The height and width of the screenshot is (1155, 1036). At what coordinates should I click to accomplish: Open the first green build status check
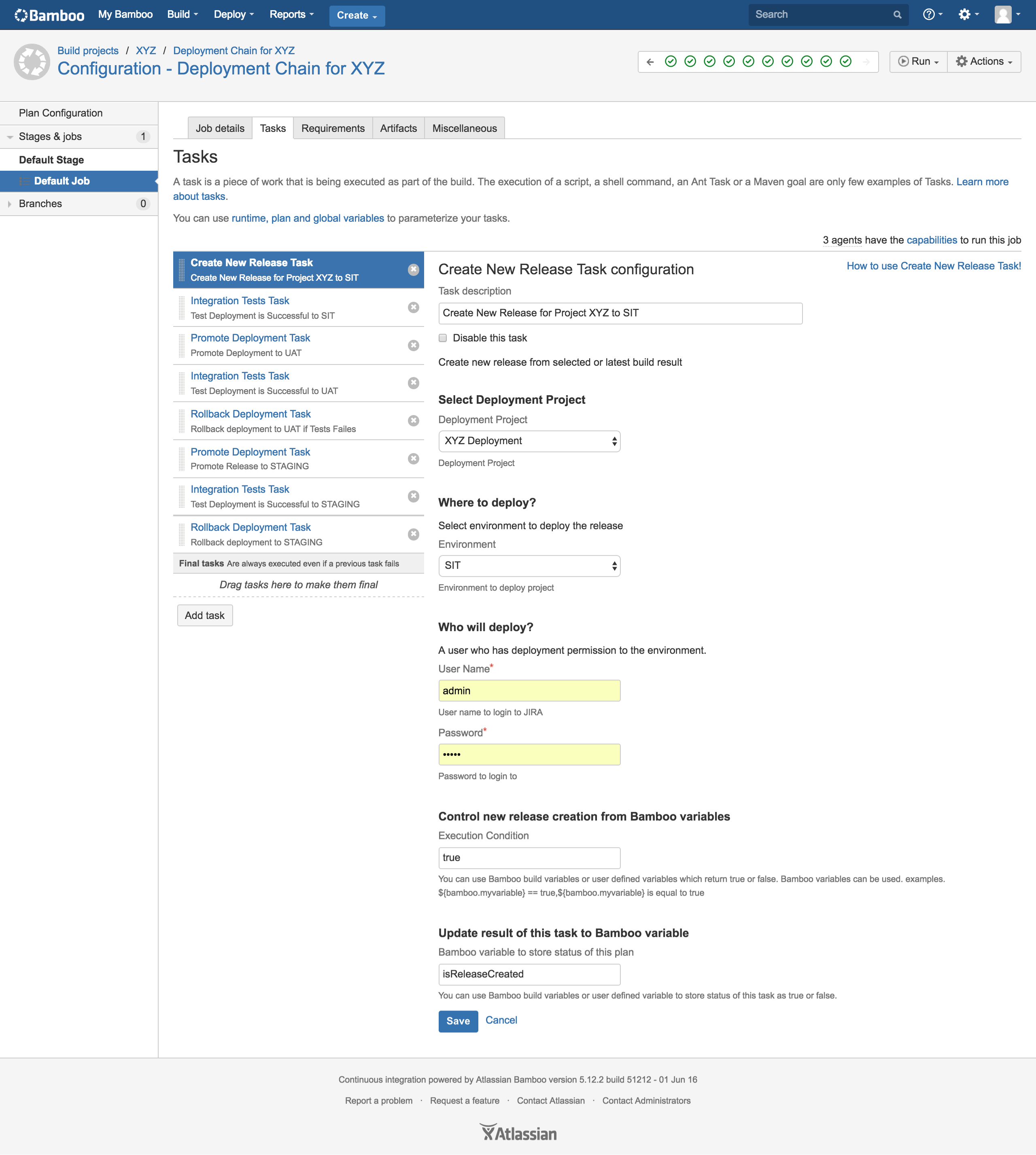(671, 61)
